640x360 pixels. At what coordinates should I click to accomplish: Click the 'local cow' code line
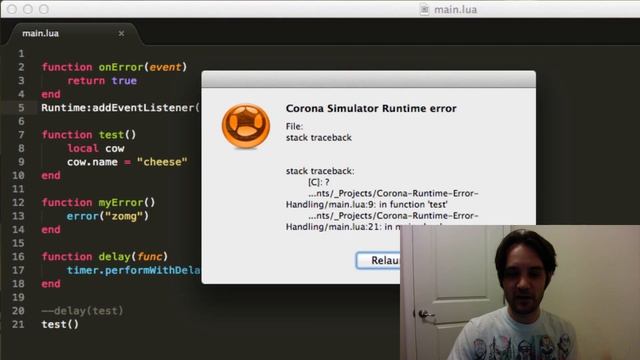point(96,149)
